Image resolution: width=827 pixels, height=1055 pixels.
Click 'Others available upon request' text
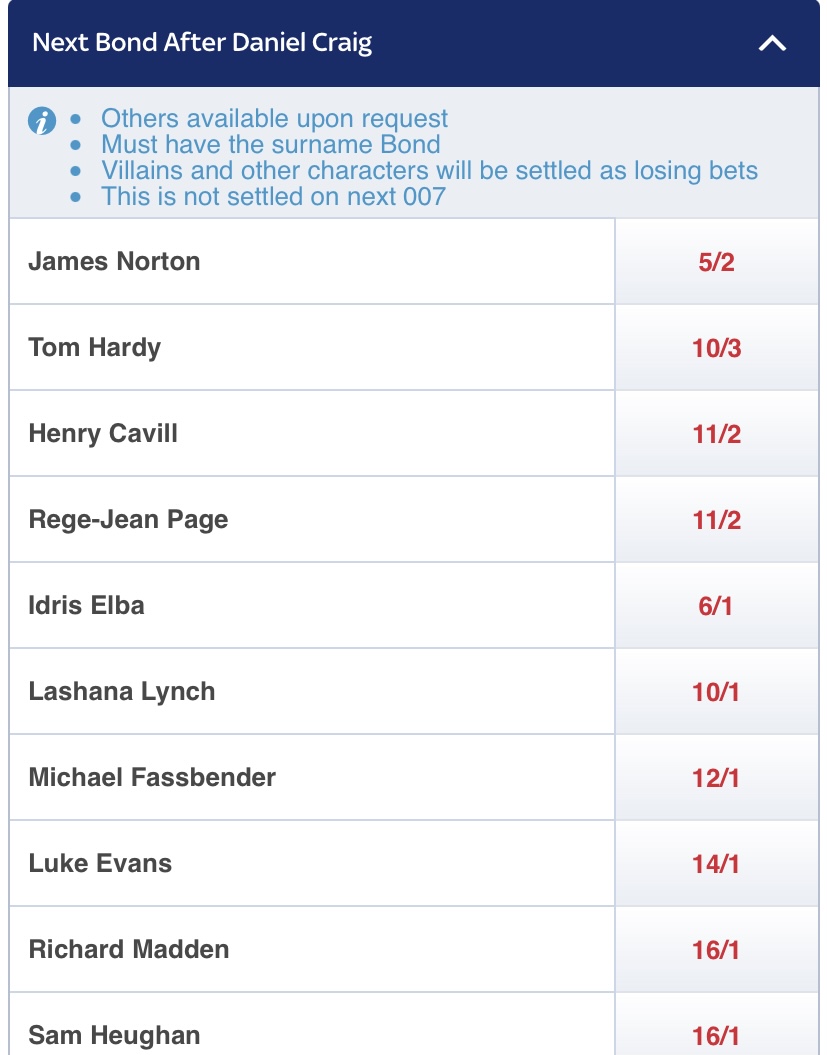point(274,118)
